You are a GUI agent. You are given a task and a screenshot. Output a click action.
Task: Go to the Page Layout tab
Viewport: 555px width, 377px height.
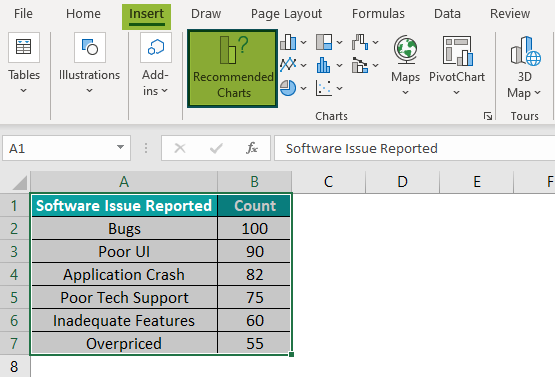pyautogui.click(x=286, y=14)
